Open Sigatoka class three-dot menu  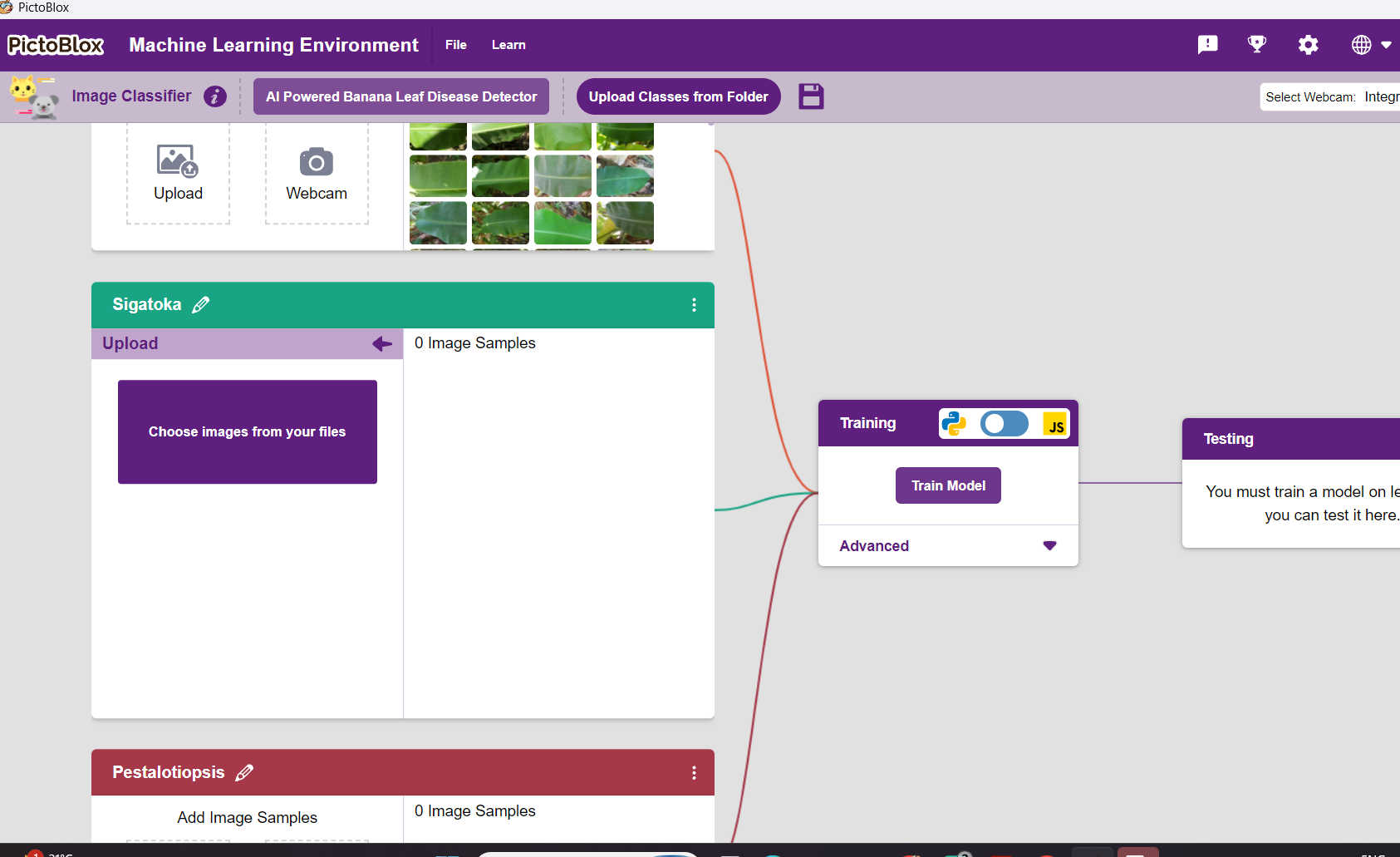[x=694, y=305]
